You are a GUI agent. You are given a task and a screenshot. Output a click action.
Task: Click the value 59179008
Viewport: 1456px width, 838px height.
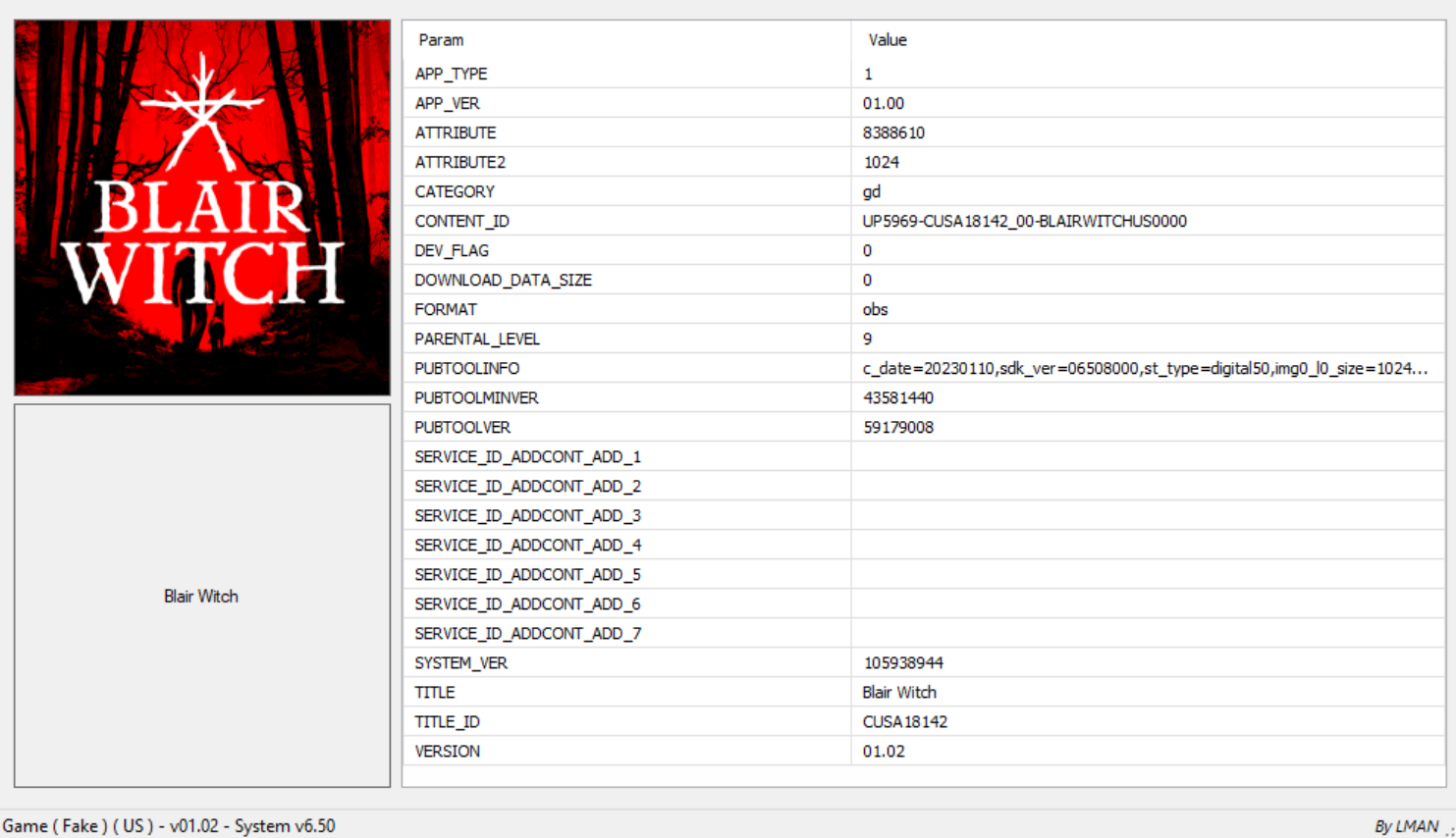point(898,427)
